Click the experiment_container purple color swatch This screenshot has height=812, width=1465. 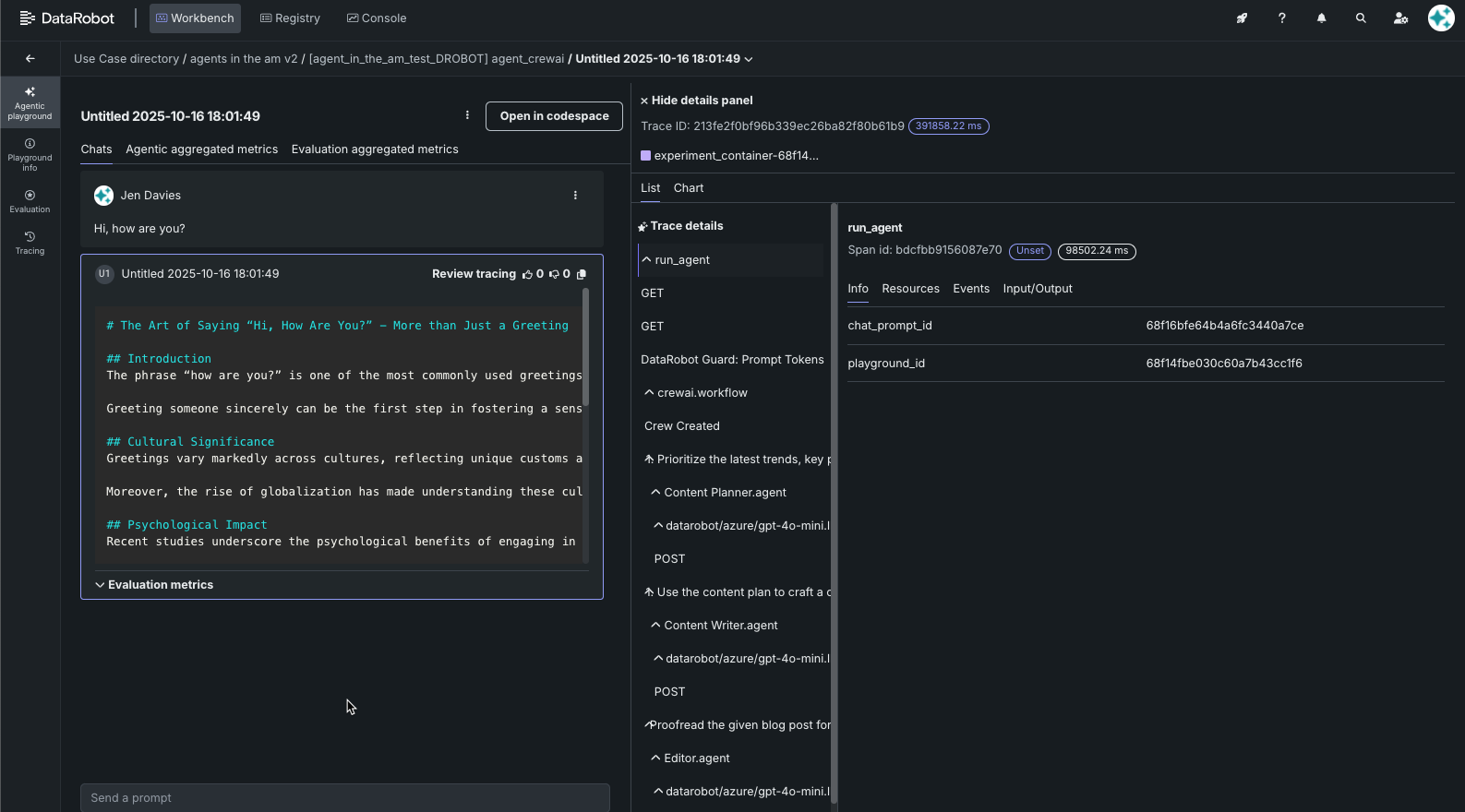tap(646, 156)
